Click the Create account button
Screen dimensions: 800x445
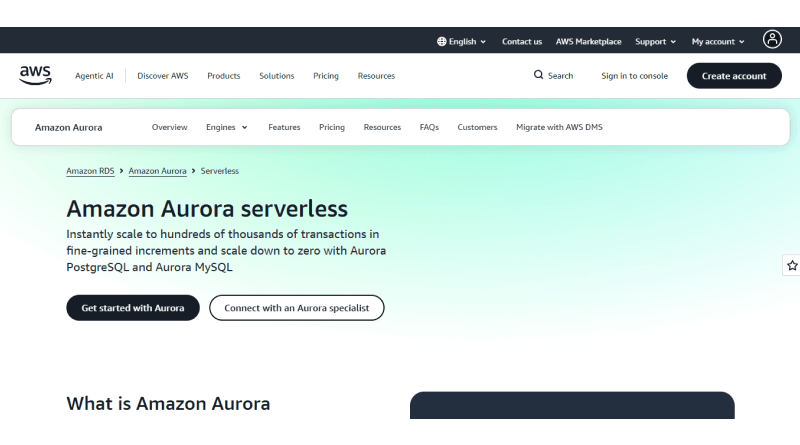[x=734, y=76]
